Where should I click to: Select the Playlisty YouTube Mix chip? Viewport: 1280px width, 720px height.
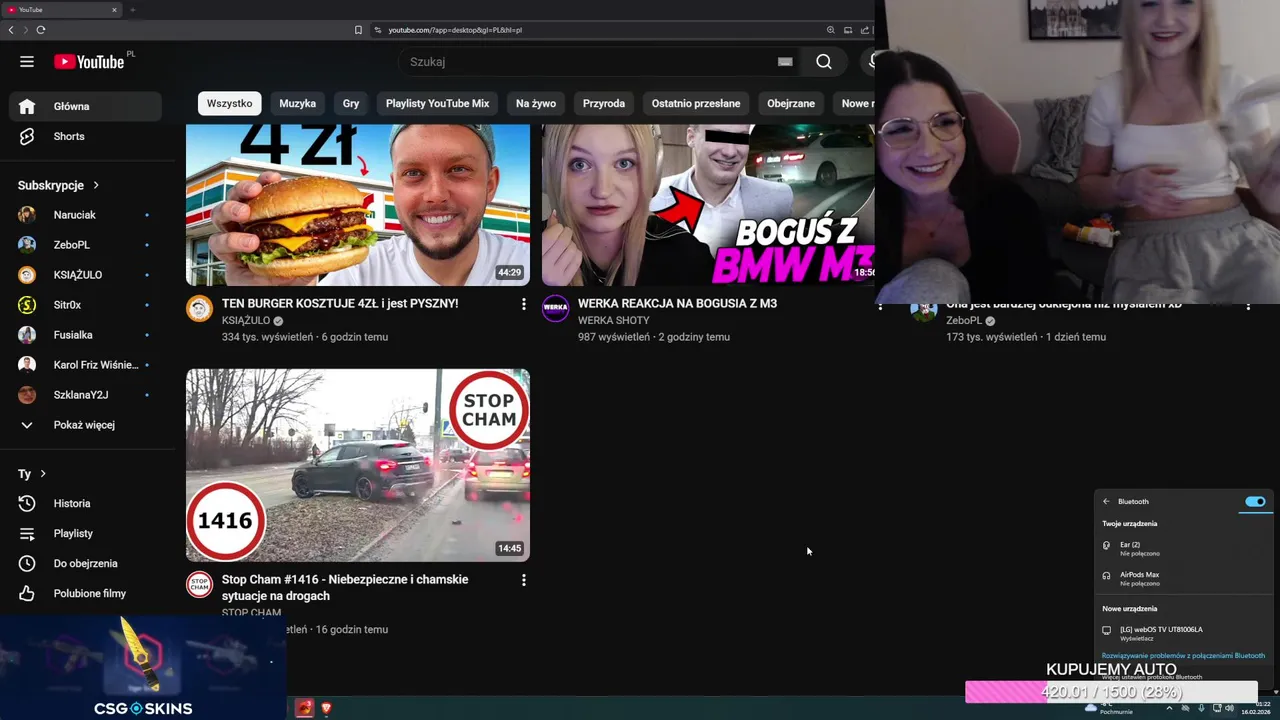point(437,103)
